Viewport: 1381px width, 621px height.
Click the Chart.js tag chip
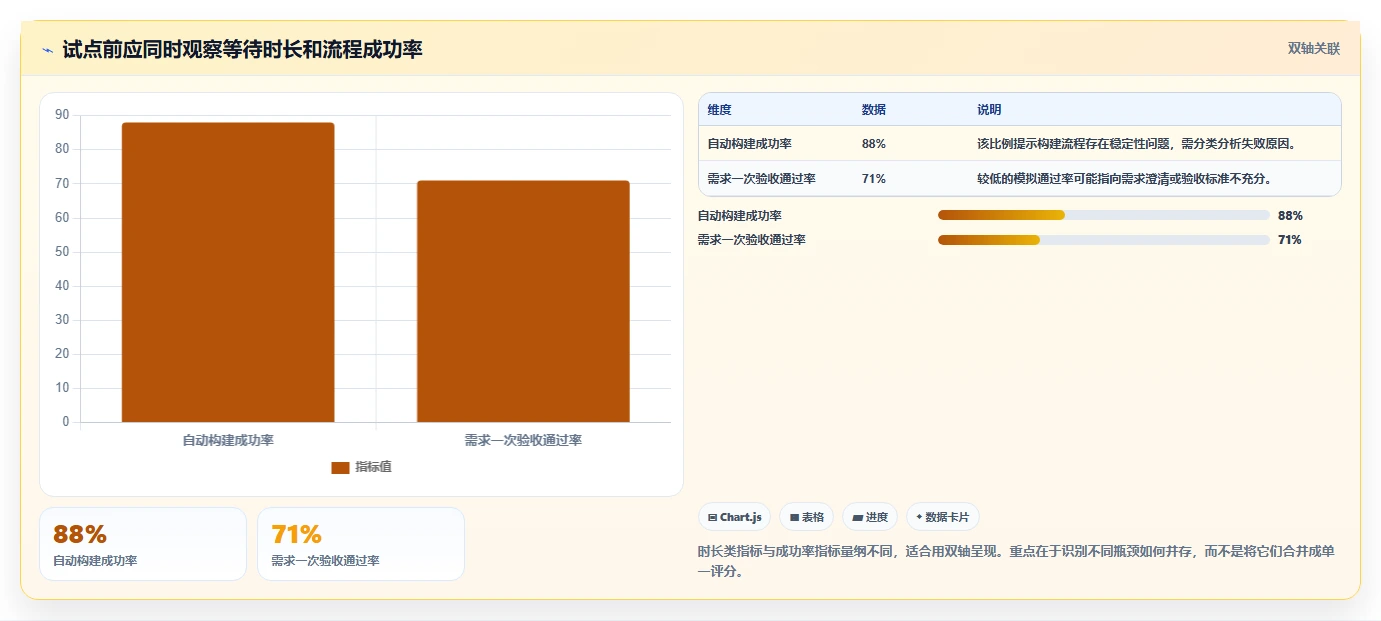click(734, 517)
